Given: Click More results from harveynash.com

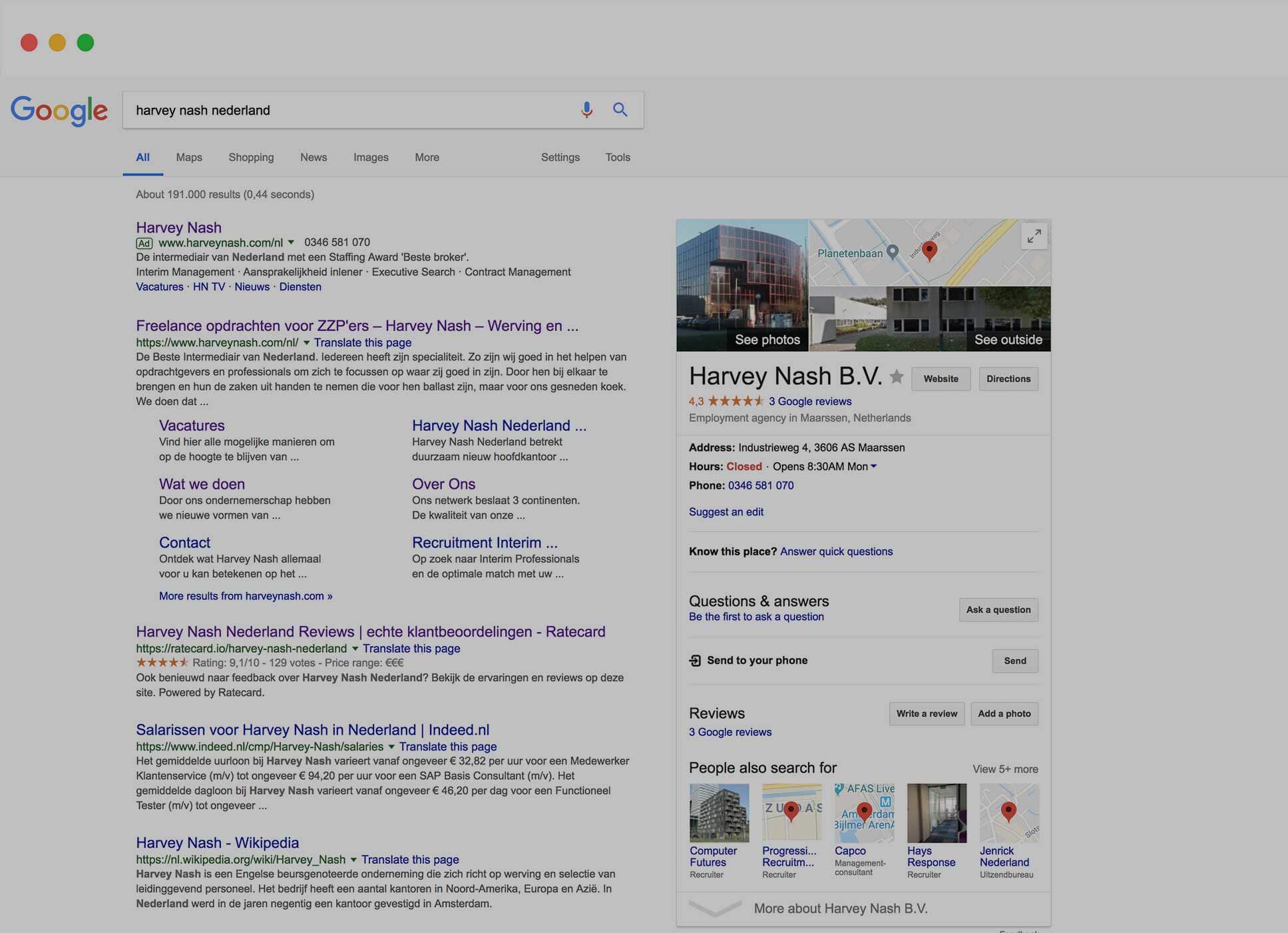Looking at the screenshot, I should tap(246, 597).
